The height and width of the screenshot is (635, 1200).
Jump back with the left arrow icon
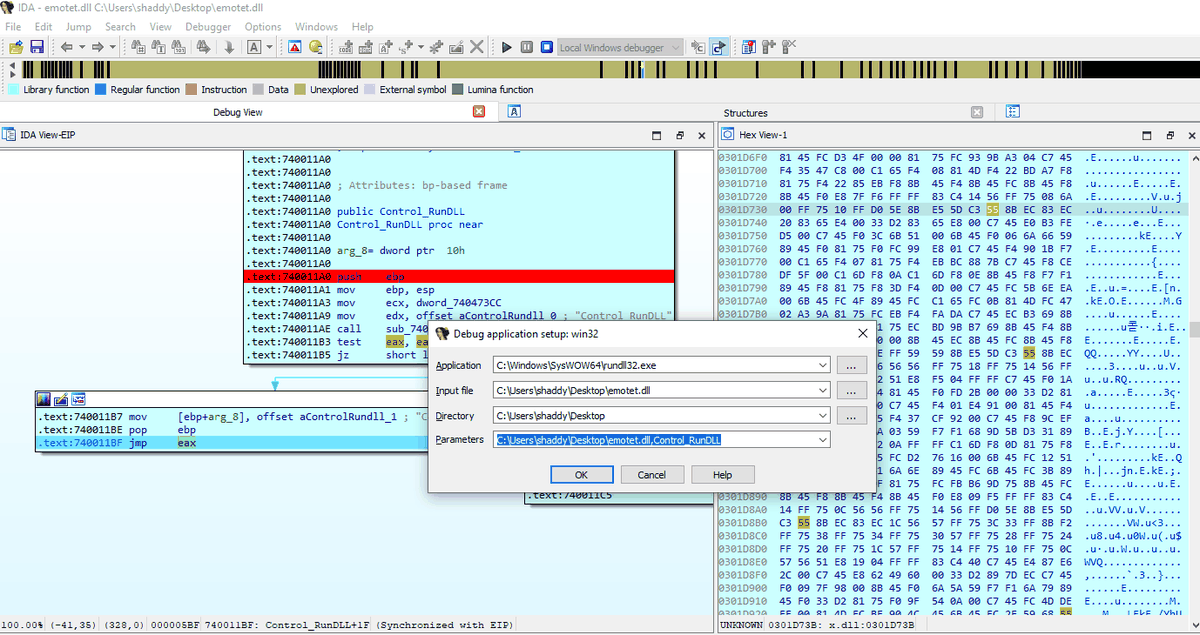click(67, 47)
